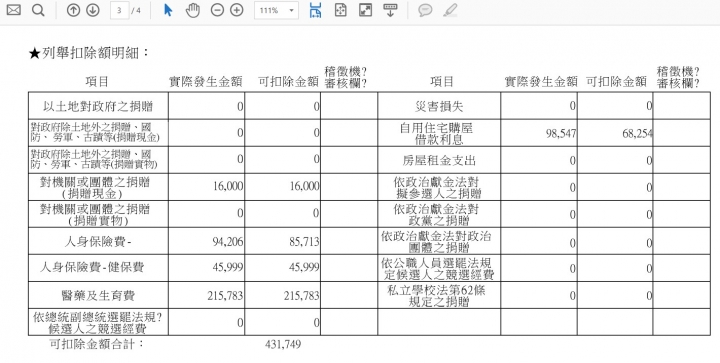Click 依公職人員選罷法規 row label
The width and height of the screenshot is (720, 363).
click(437, 268)
